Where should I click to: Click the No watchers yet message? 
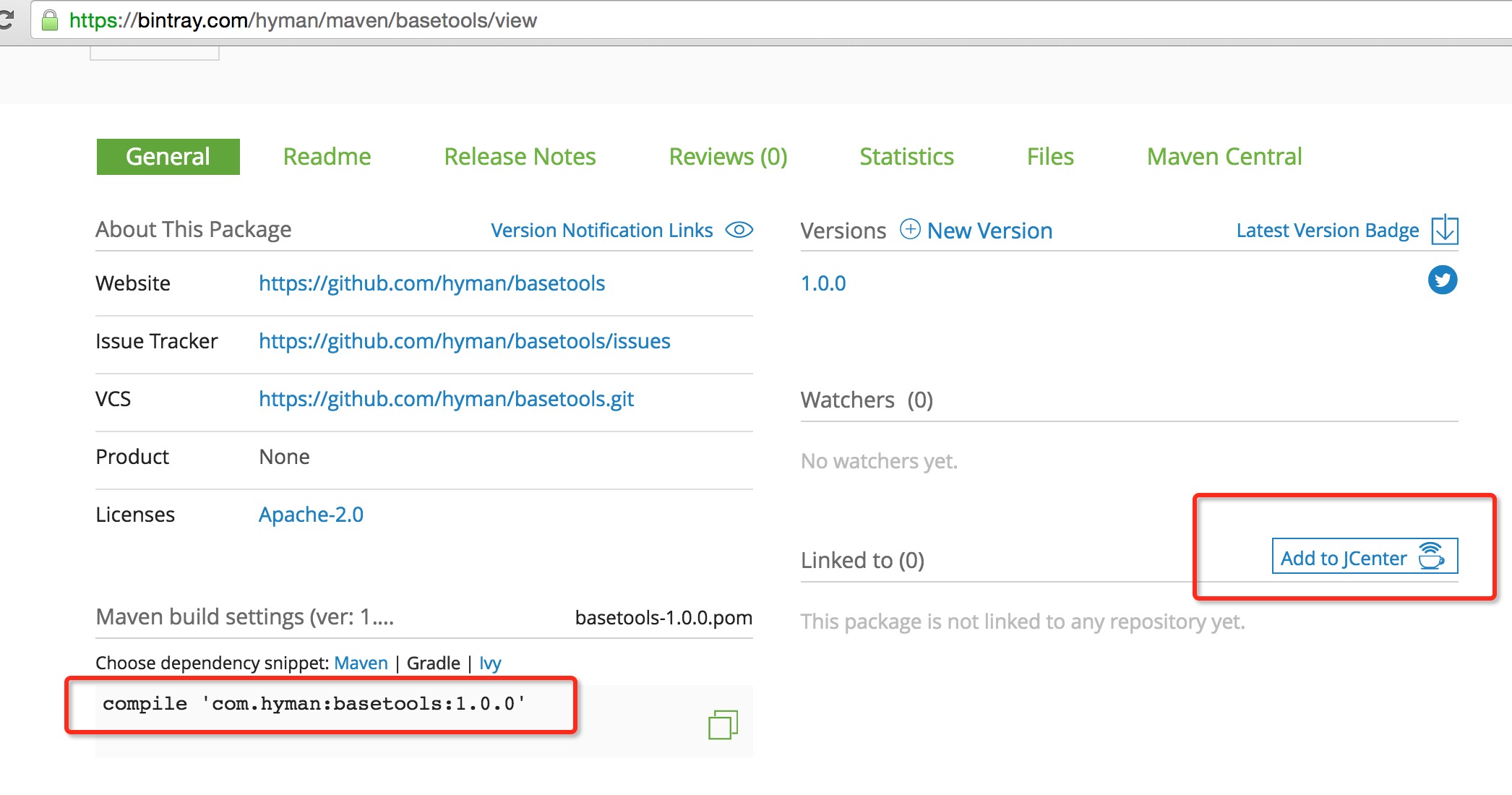pyautogui.click(x=879, y=461)
